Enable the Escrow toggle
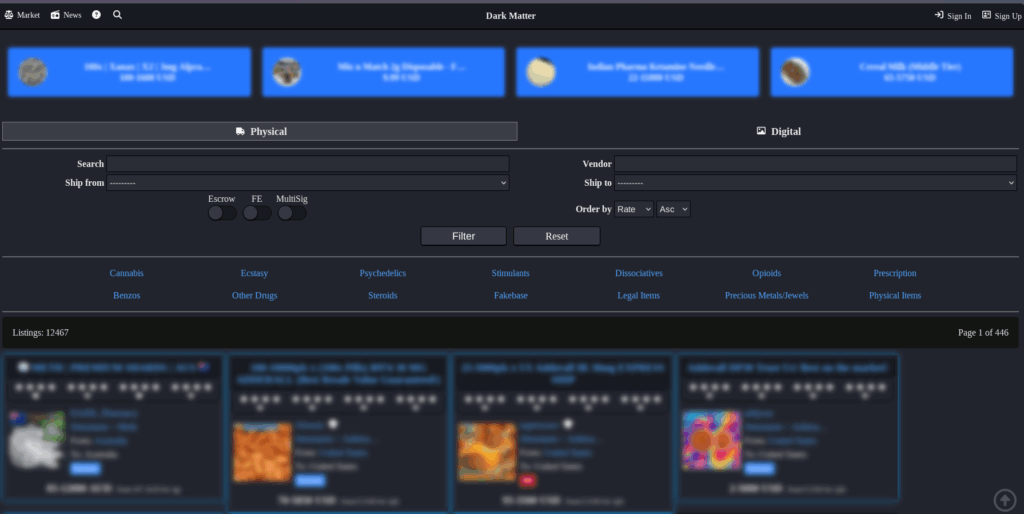The image size is (1024, 514). click(222, 213)
